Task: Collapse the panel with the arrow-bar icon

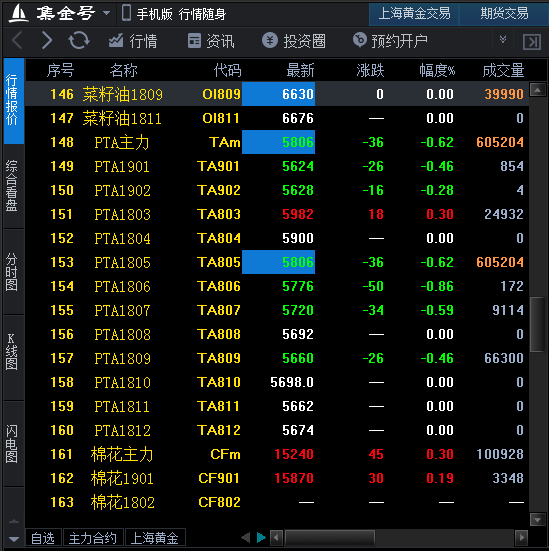Action: [x=532, y=42]
